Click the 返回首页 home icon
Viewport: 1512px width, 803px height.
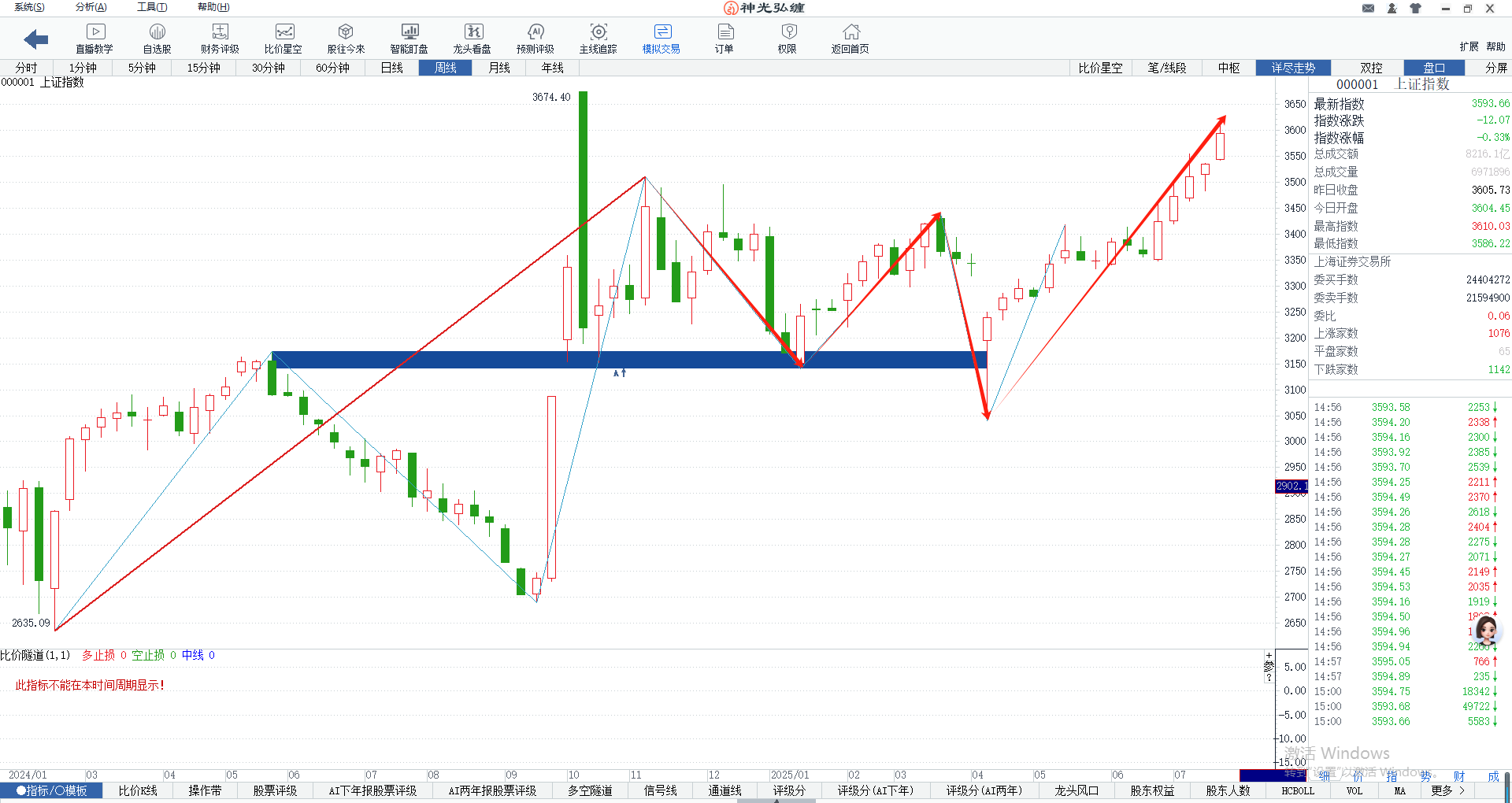click(x=850, y=39)
